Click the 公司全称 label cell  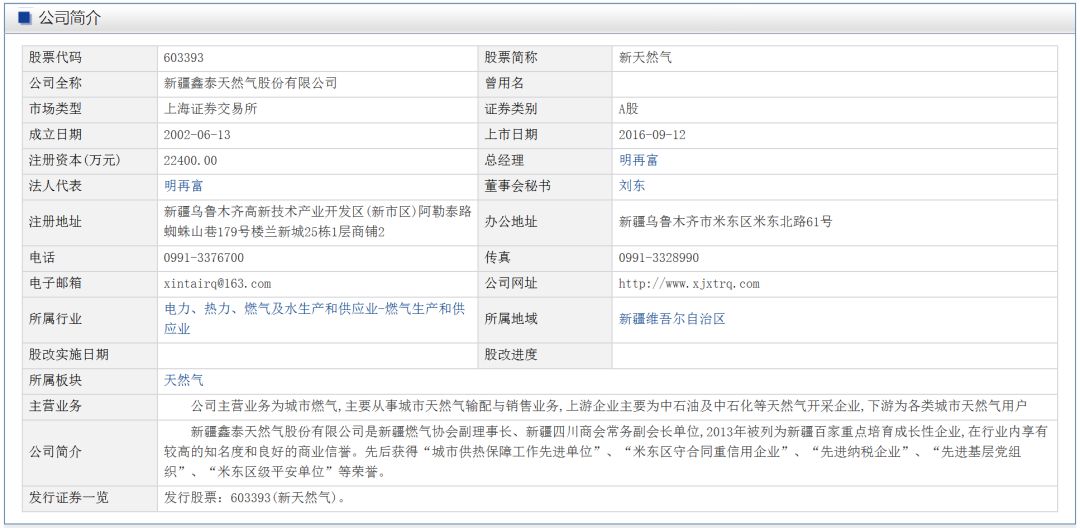90,83
